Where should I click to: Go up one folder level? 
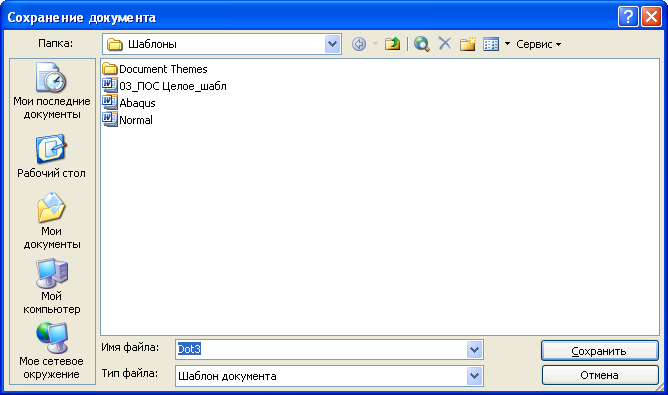tap(392, 44)
